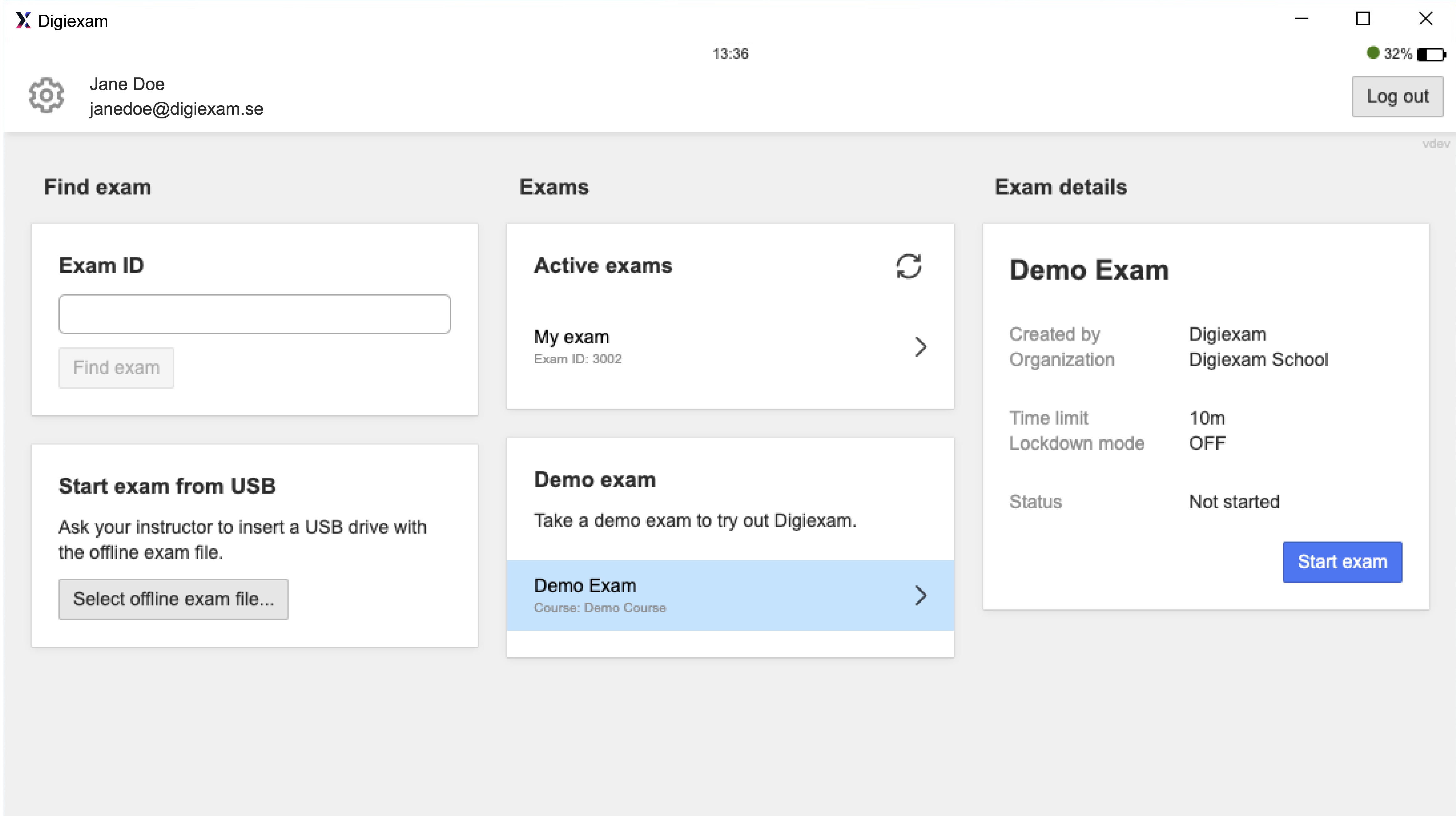This screenshot has height=816, width=1456.
Task: Click the greyed Find exam button
Action: (116, 368)
